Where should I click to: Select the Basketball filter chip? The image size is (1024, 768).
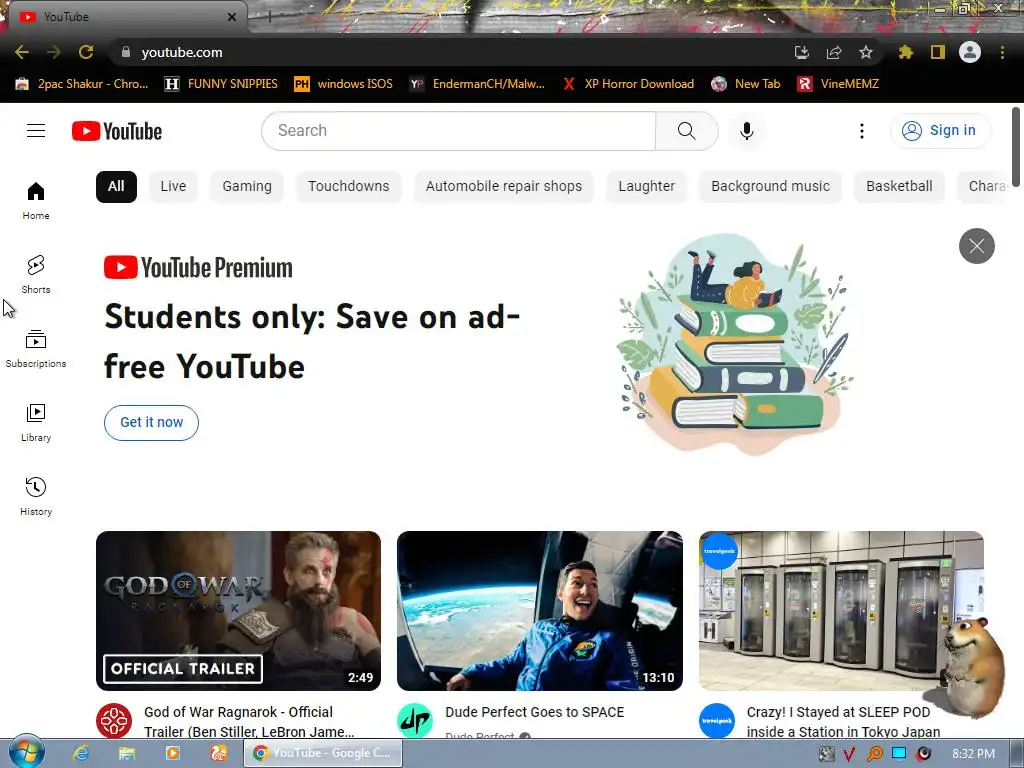coord(899,186)
